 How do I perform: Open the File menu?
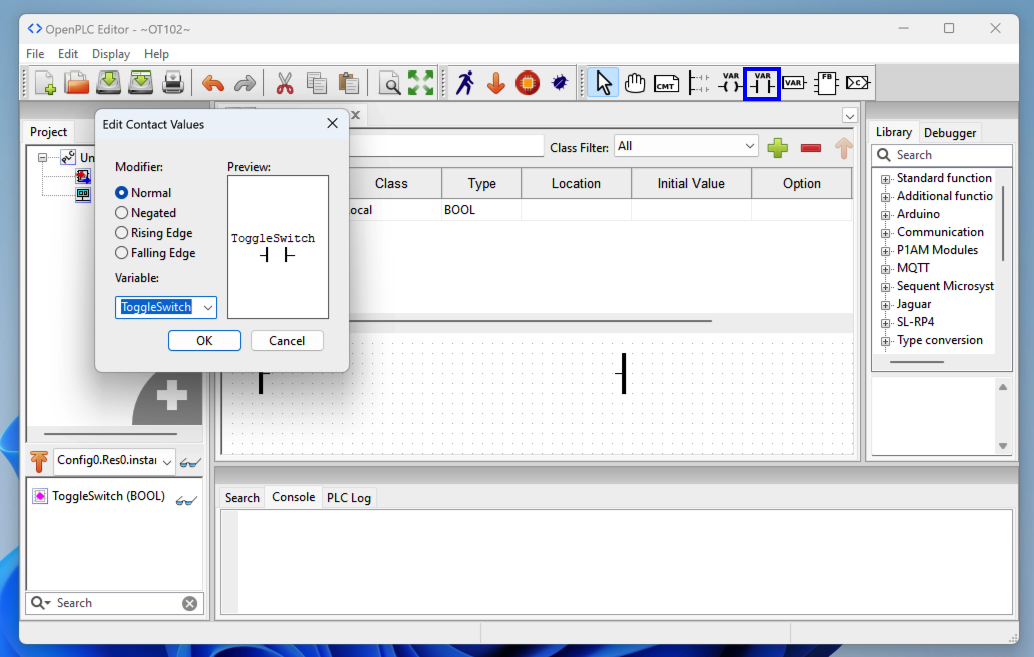35,54
